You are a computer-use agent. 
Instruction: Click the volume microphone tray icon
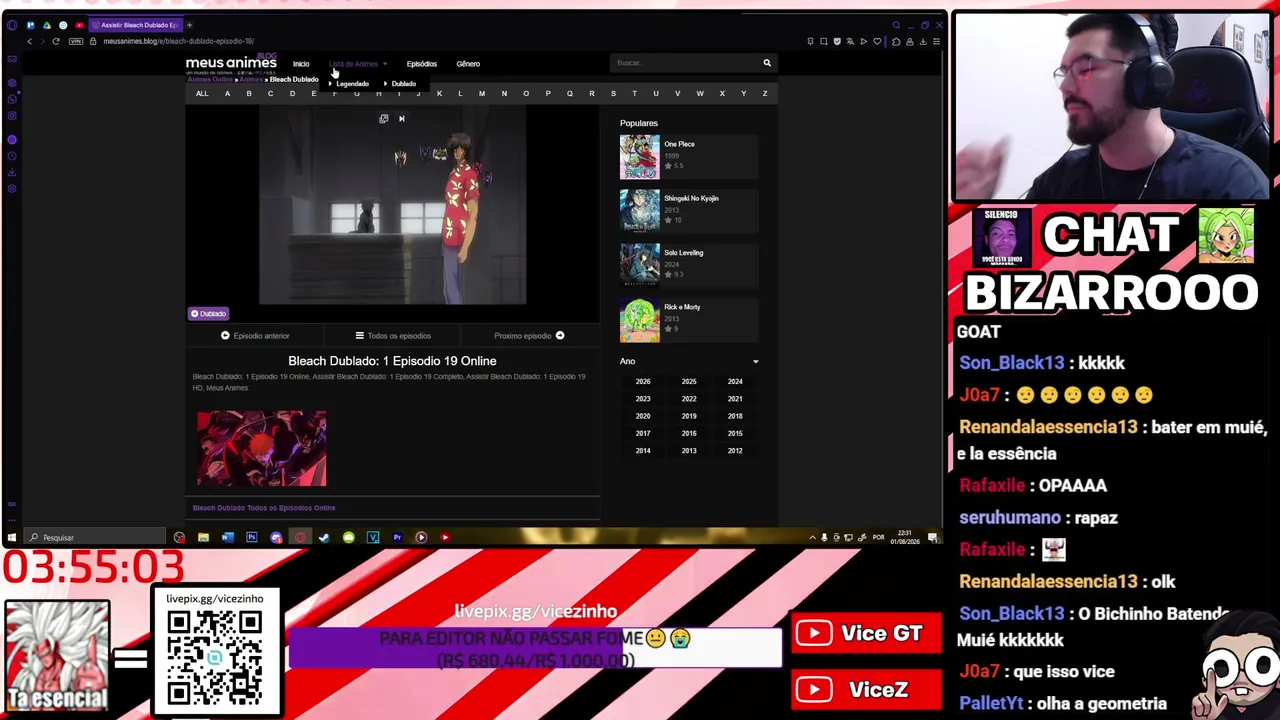tap(824, 537)
